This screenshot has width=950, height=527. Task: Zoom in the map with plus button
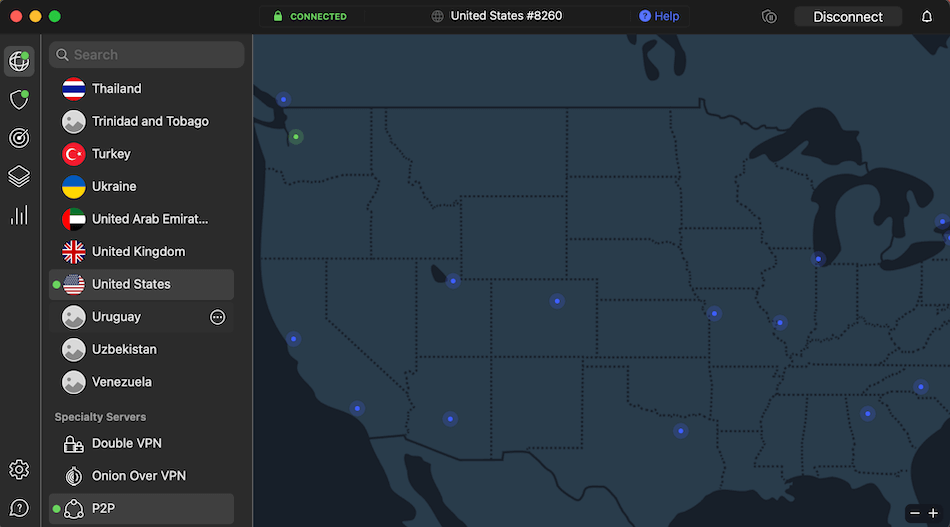[933, 514]
